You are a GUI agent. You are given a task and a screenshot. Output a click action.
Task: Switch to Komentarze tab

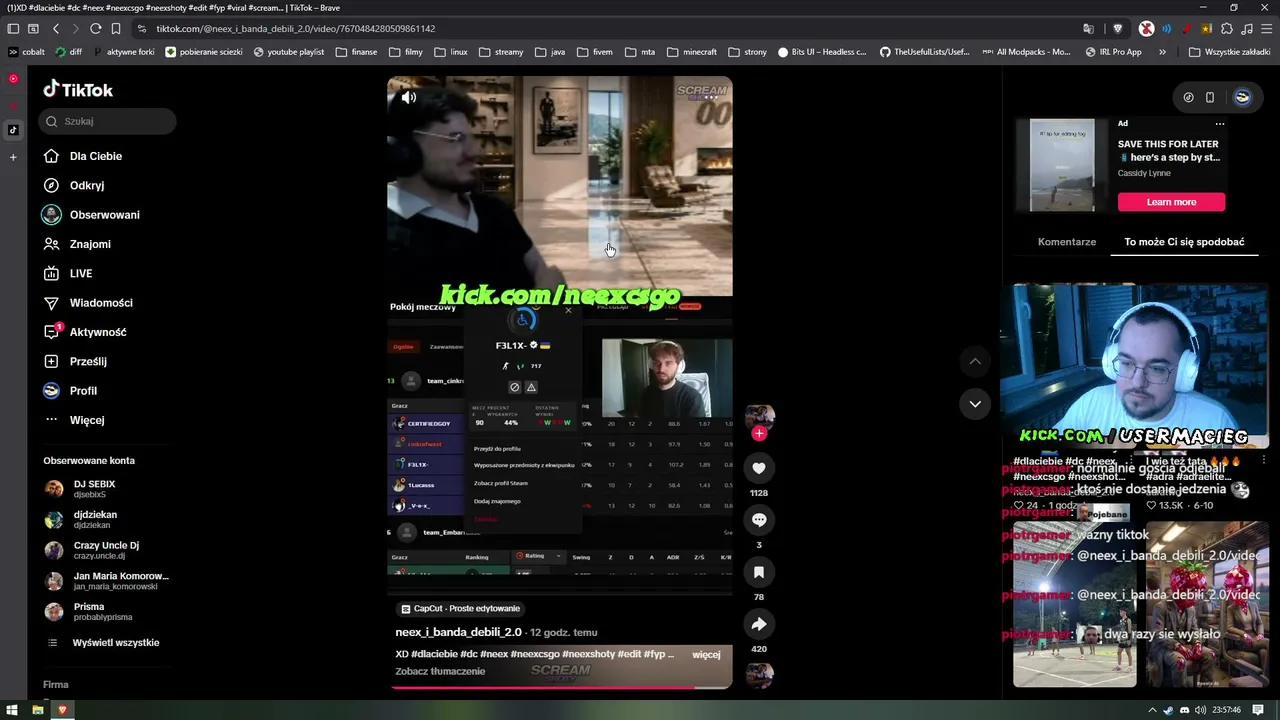pos(1067,242)
